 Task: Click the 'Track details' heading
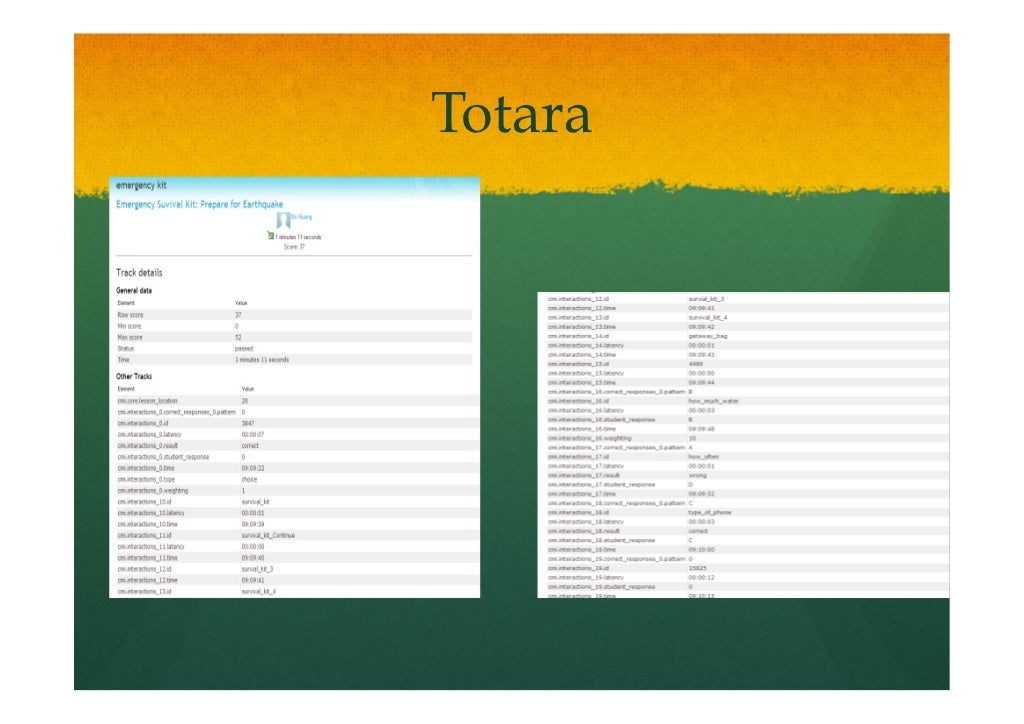(x=139, y=273)
